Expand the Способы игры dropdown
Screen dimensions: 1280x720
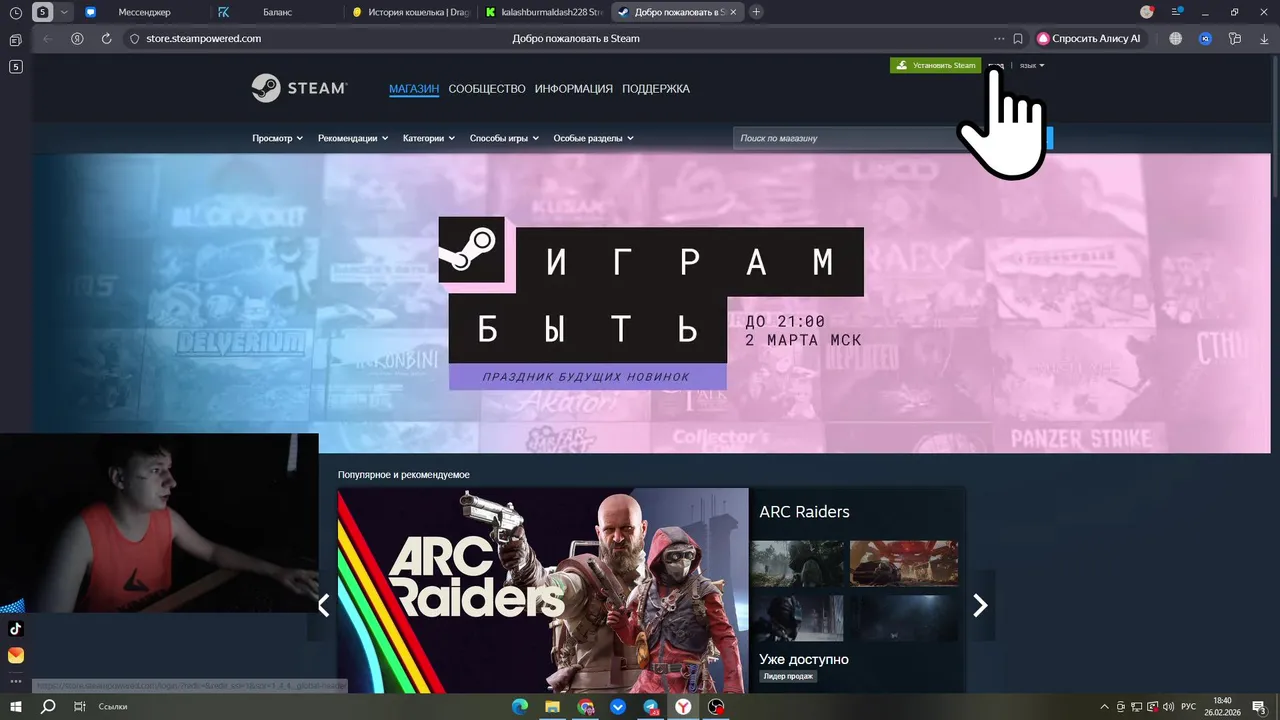pyautogui.click(x=504, y=138)
